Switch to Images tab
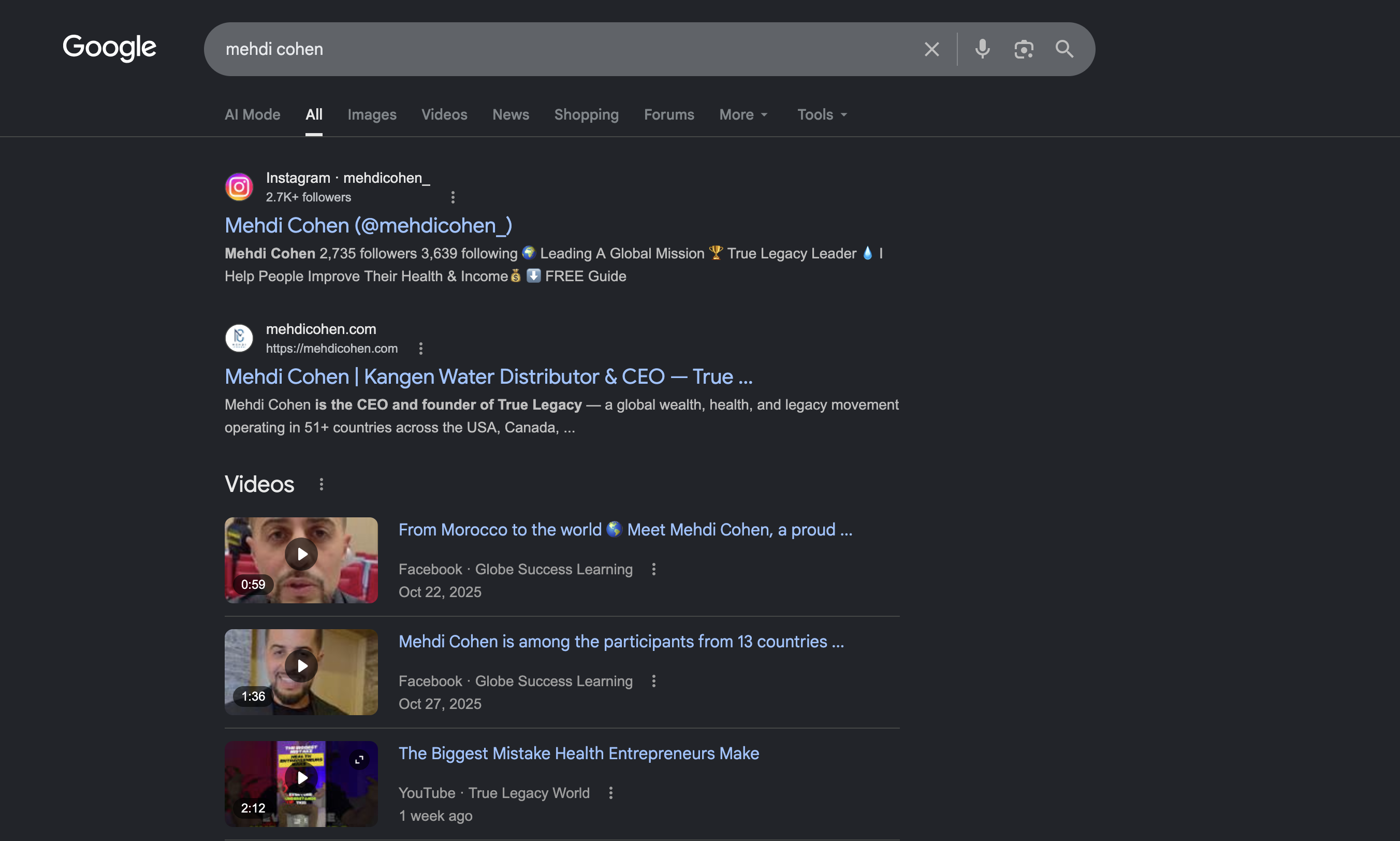 pos(372,114)
